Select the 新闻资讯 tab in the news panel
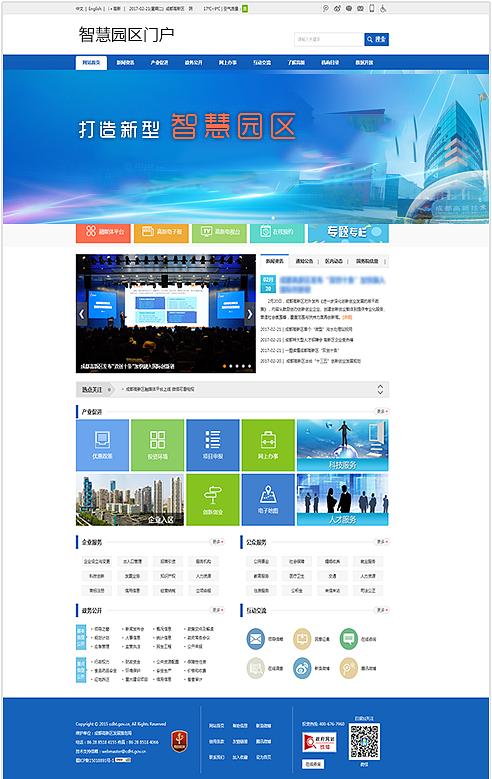 274,261
